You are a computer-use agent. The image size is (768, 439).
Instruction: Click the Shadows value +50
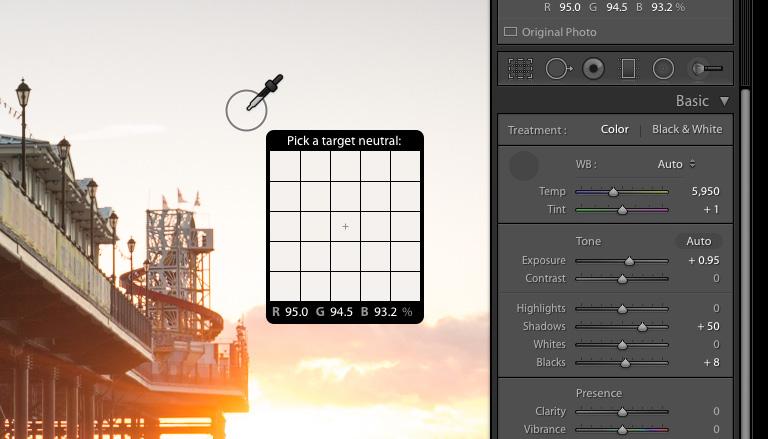(x=708, y=326)
